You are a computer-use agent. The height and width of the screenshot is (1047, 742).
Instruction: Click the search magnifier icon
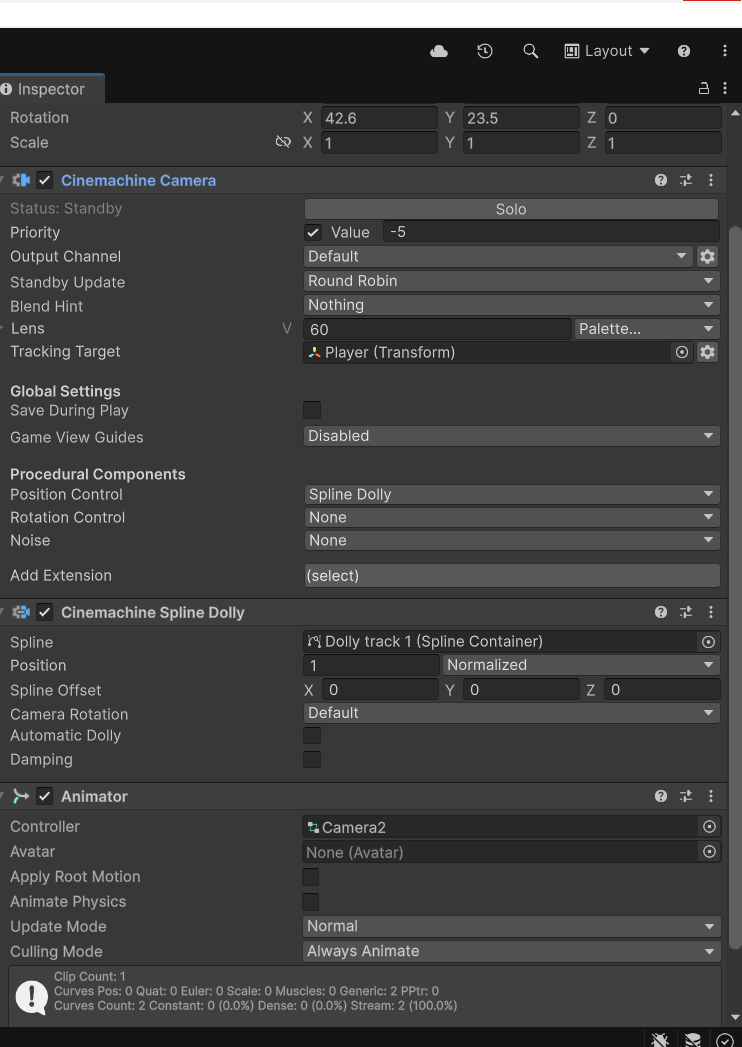click(531, 51)
